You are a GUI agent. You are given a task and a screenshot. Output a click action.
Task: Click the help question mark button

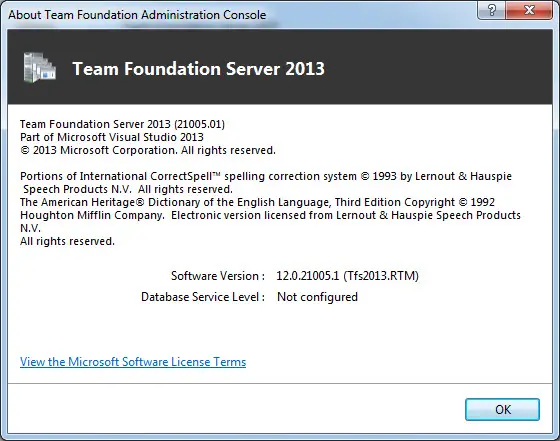(x=491, y=10)
